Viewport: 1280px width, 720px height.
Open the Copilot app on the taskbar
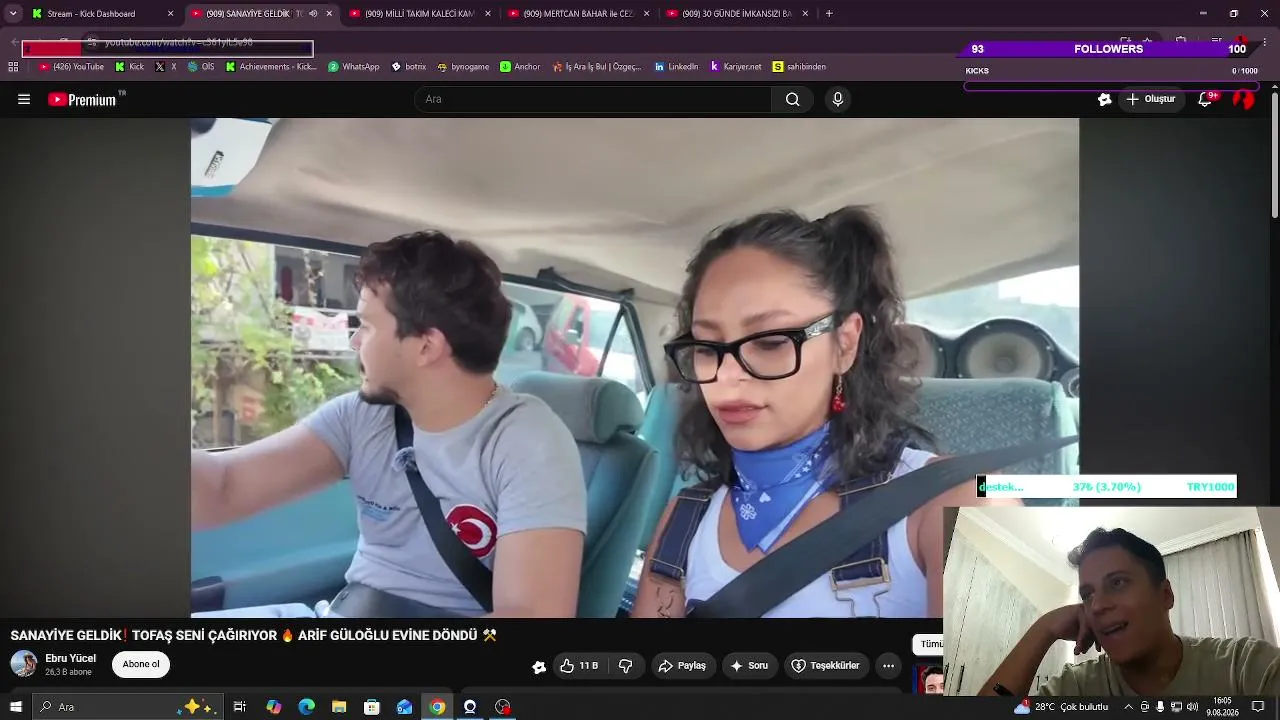[274, 707]
